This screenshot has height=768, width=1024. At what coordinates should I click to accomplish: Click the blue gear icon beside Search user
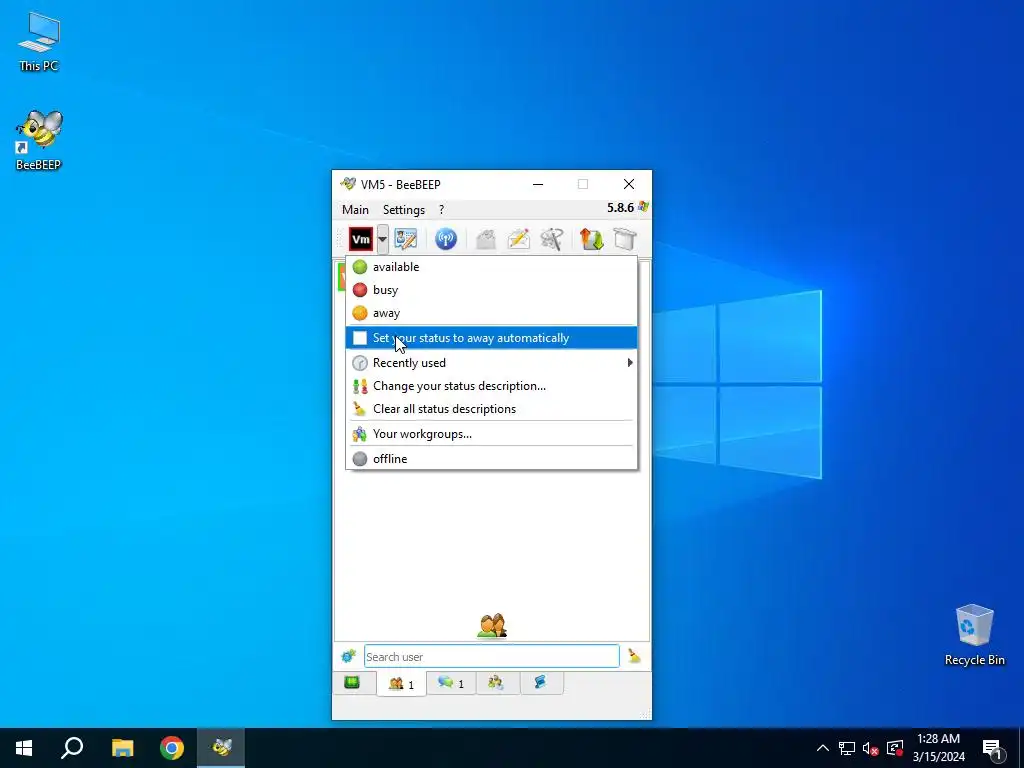pos(348,656)
